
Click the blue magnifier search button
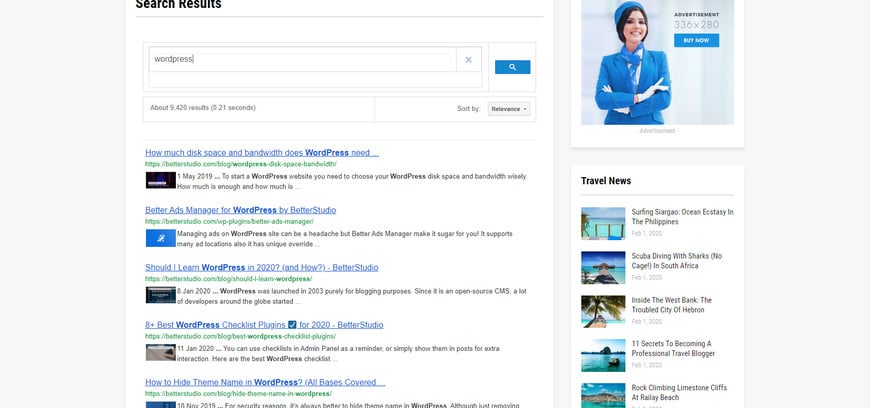(x=512, y=67)
